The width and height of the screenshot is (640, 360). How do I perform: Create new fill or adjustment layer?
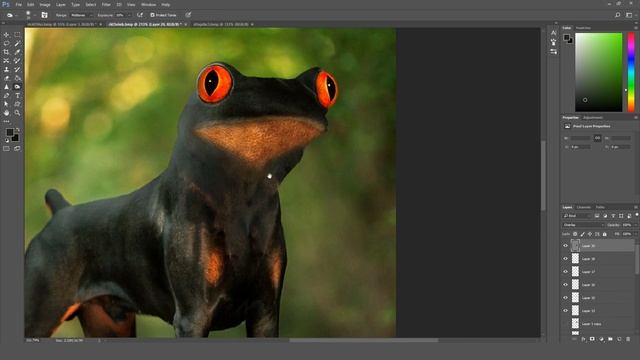pos(601,339)
